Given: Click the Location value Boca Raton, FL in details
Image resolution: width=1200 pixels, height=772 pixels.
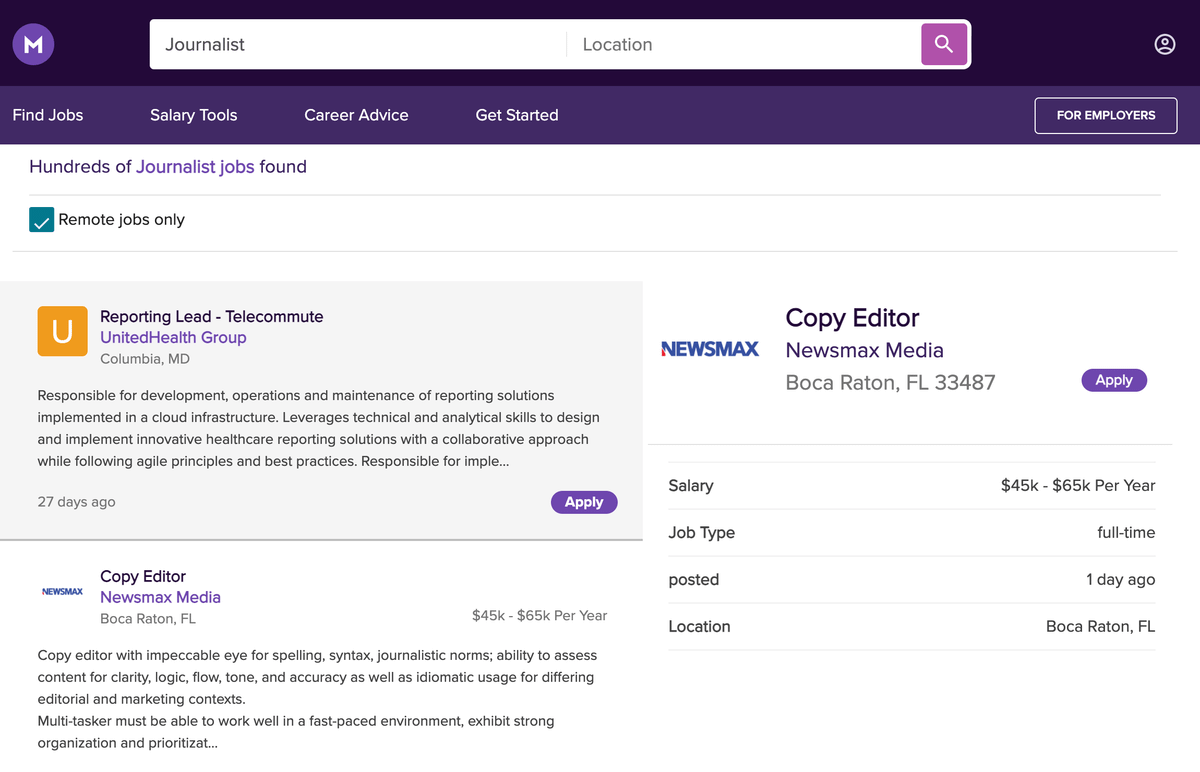Looking at the screenshot, I should pyautogui.click(x=1101, y=627).
